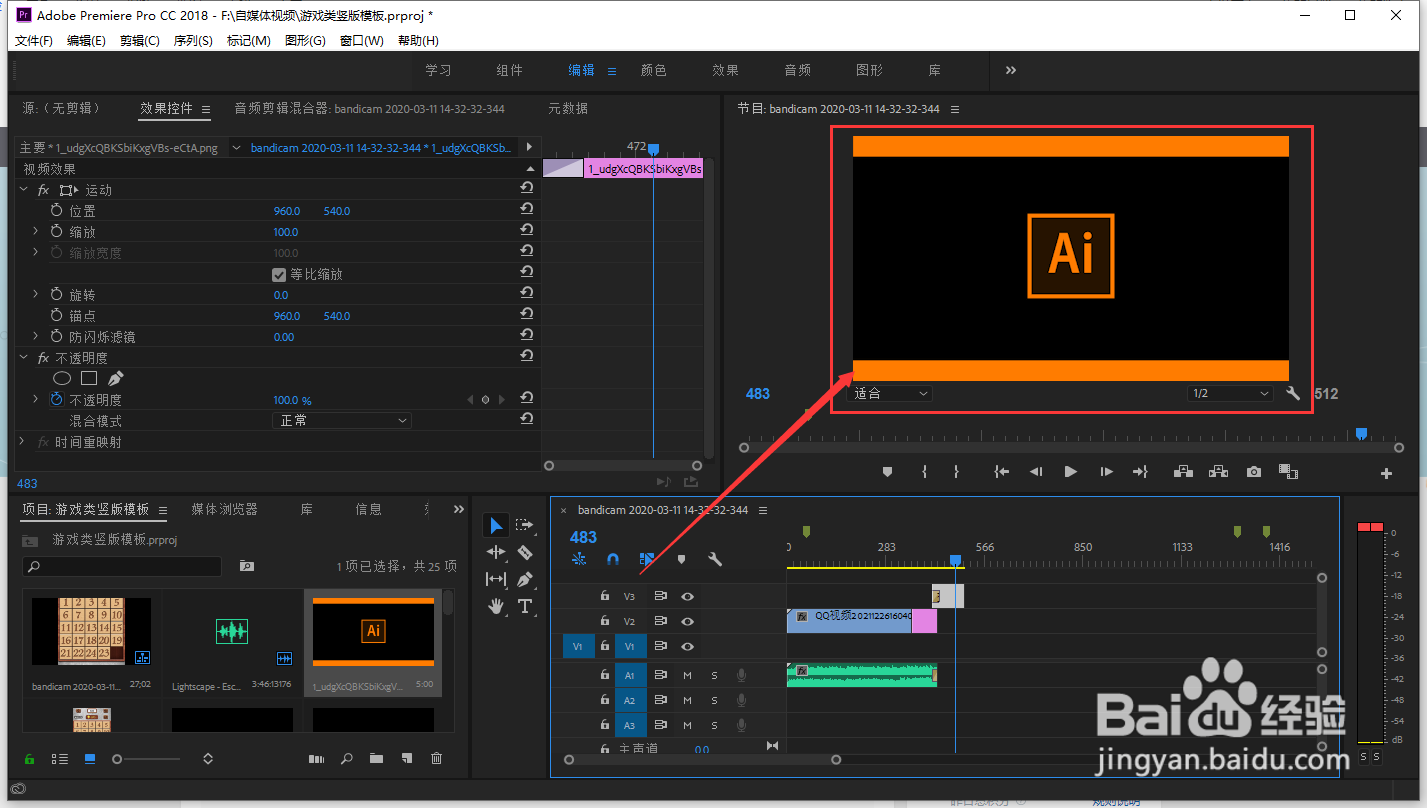The height and width of the screenshot is (808, 1427).
Task: Select the Razor tool
Action: 525,552
